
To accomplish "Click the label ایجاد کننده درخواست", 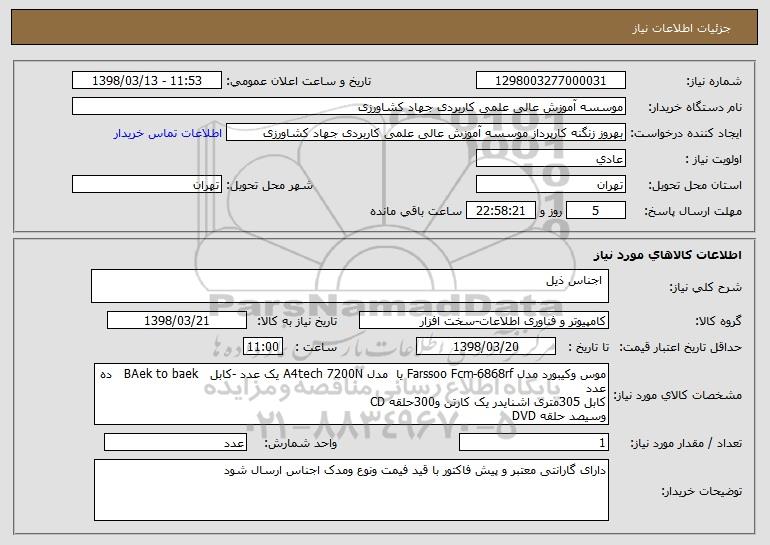I will [x=686, y=134].
